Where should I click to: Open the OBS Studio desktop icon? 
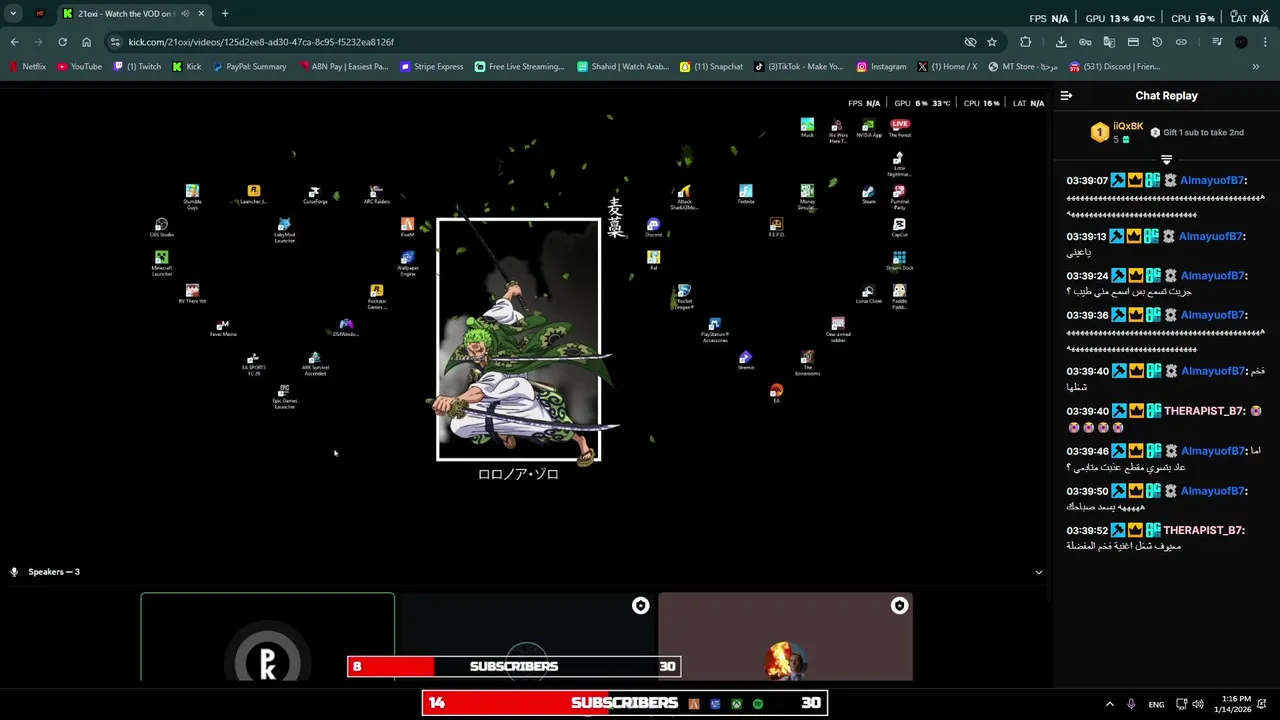click(161, 228)
